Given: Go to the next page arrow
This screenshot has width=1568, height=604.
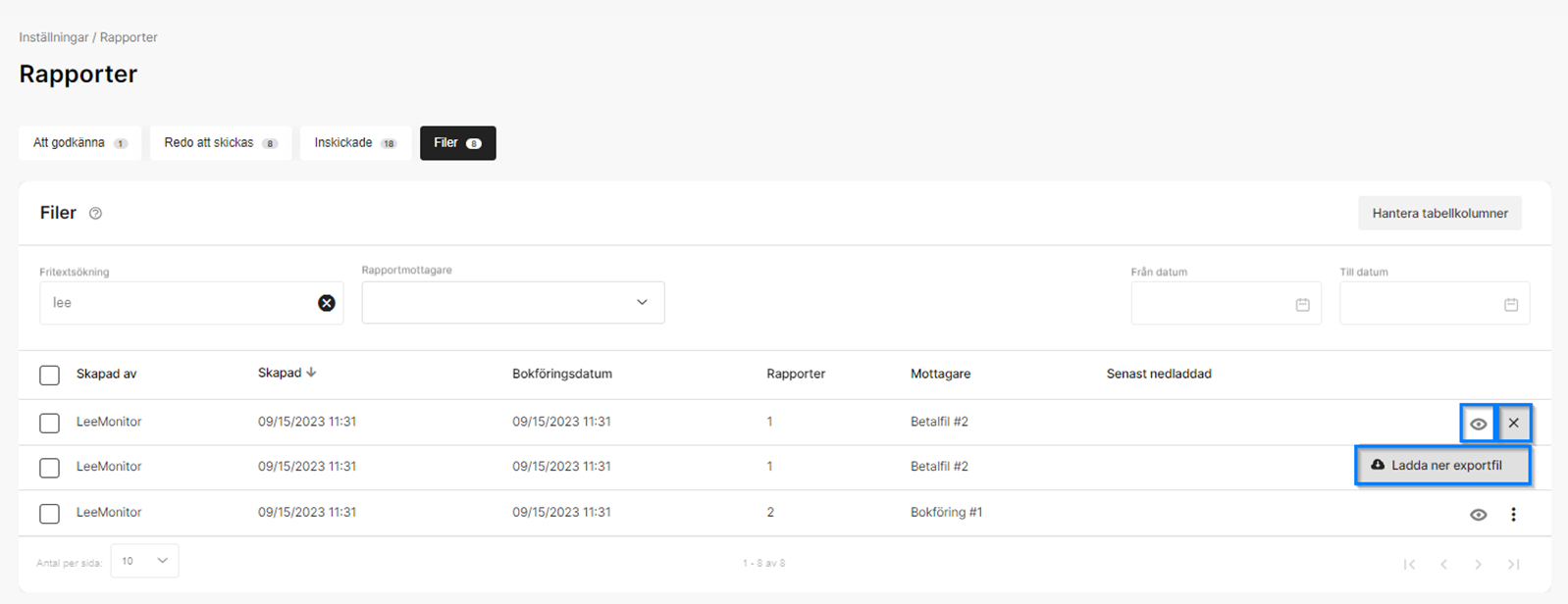Looking at the screenshot, I should tap(1478, 564).
